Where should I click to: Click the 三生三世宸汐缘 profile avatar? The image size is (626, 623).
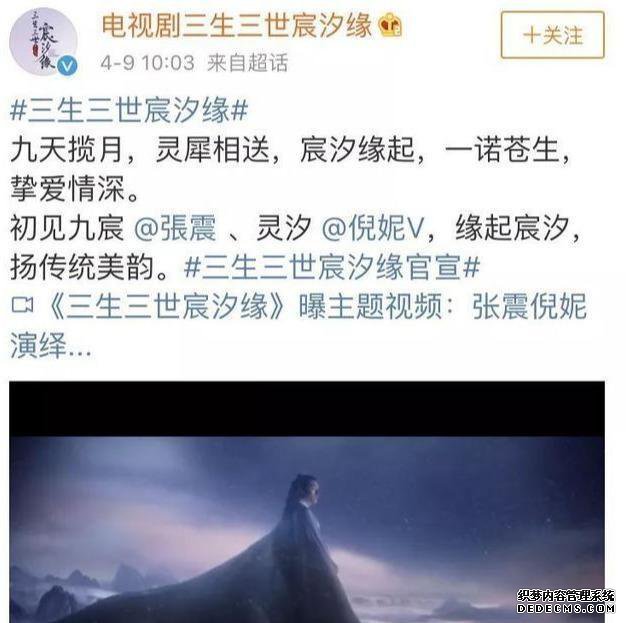point(43,42)
